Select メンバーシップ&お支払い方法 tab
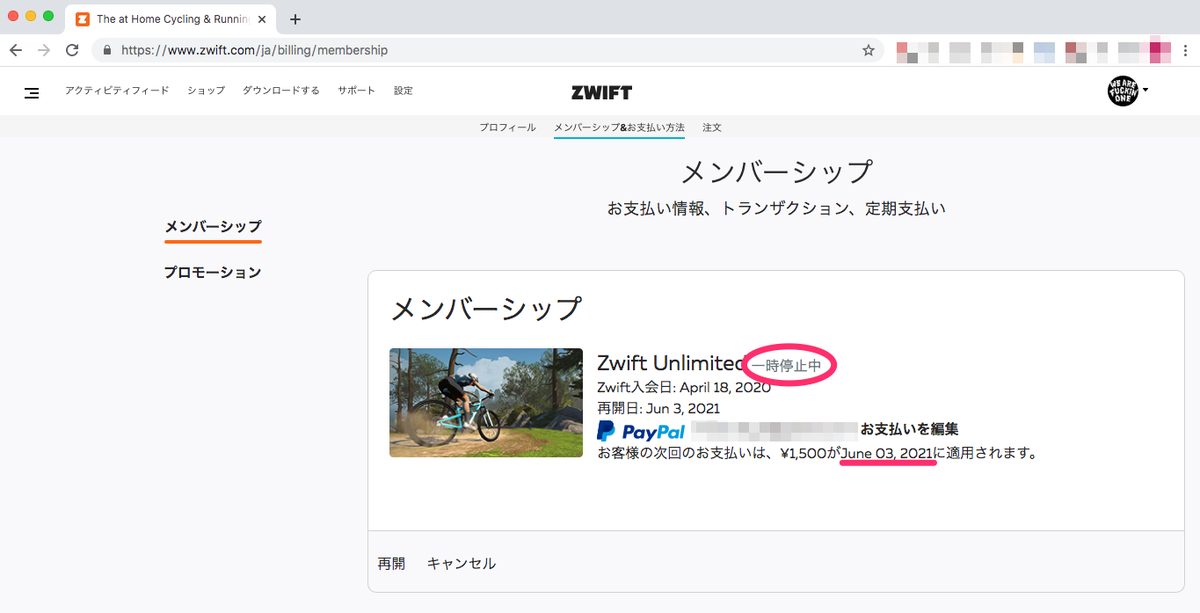This screenshot has height=613, width=1200. click(619, 128)
